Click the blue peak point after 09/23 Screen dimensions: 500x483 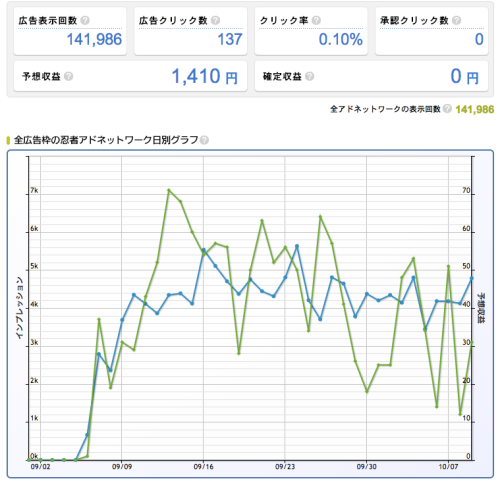click(x=297, y=246)
